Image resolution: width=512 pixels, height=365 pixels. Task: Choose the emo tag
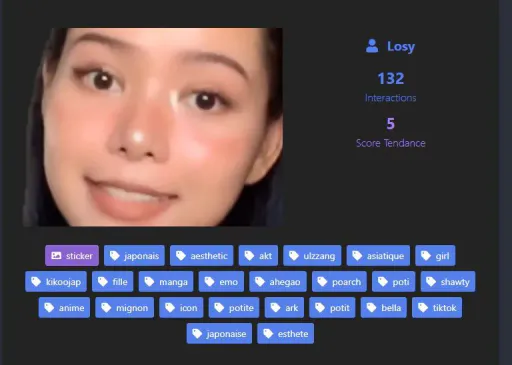click(x=221, y=282)
